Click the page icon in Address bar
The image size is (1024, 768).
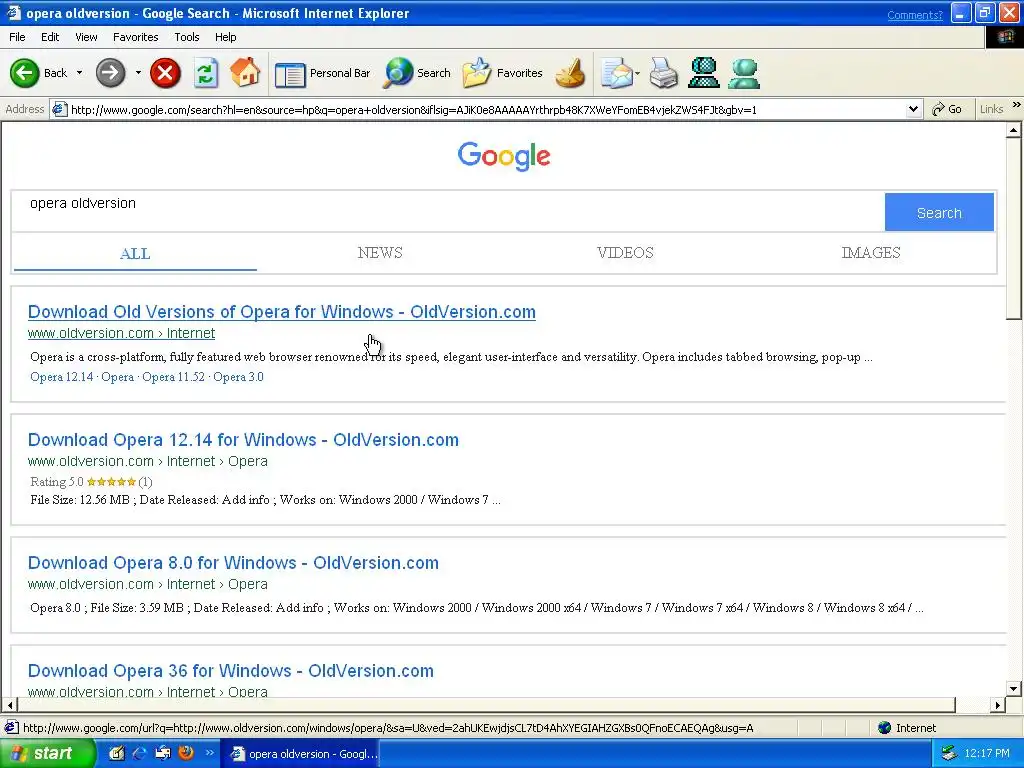[x=59, y=110]
